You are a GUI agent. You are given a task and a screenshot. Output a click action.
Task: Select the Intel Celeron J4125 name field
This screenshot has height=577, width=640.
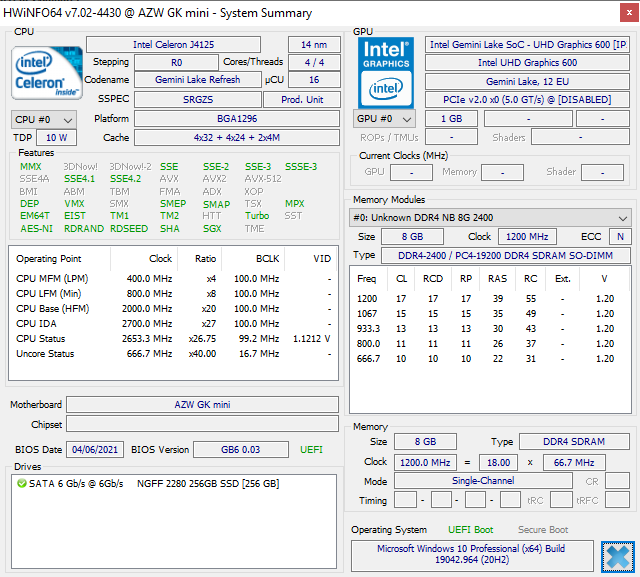173,44
